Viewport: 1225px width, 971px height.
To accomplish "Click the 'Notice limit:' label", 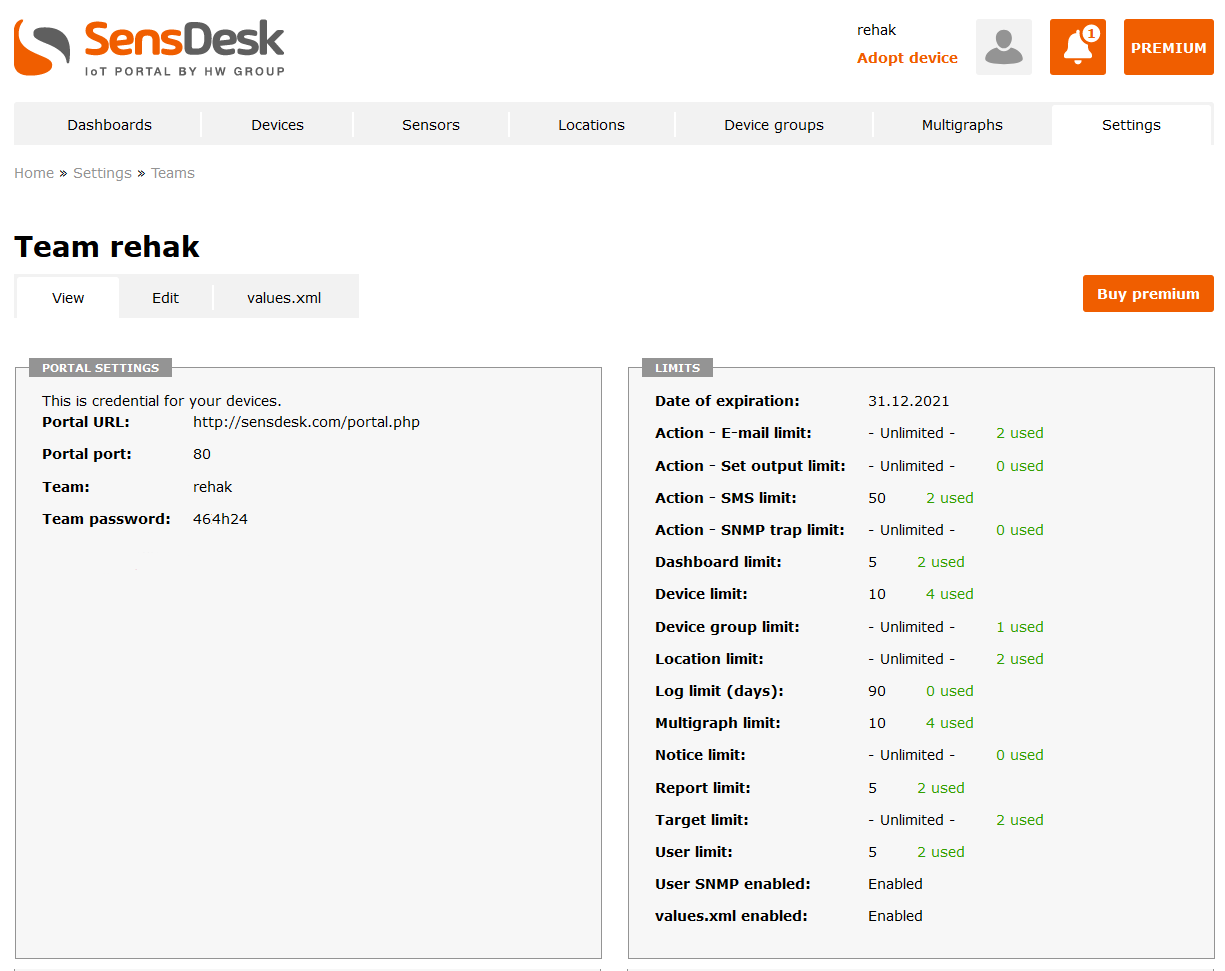I will tap(700, 755).
